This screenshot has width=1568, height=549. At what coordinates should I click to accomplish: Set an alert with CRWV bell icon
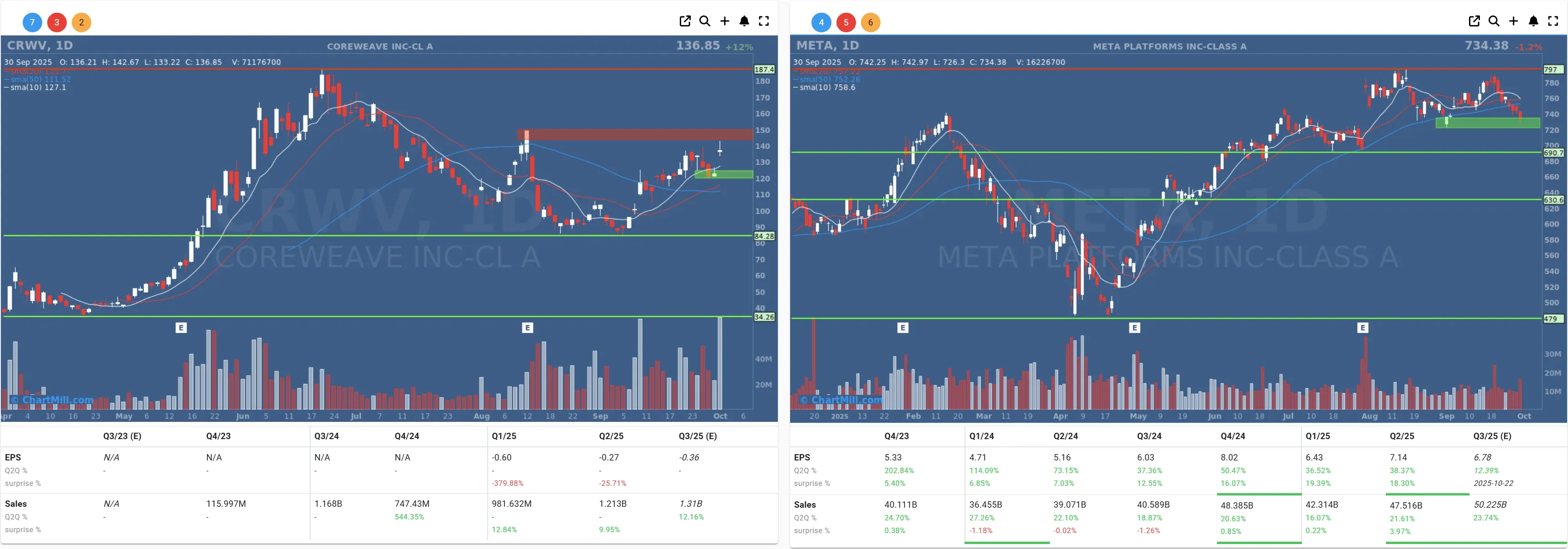744,21
